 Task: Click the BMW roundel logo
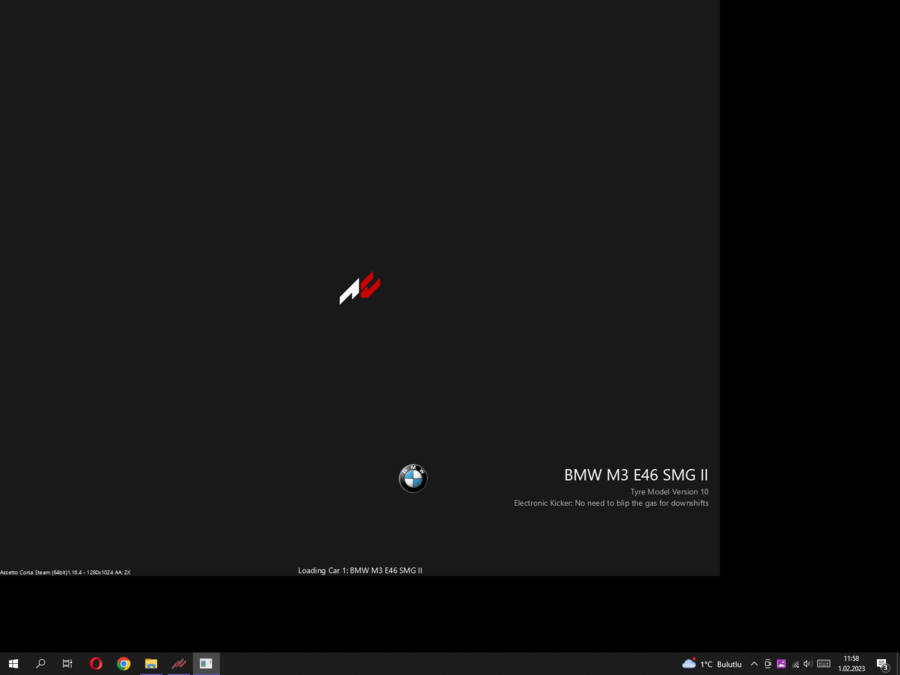pyautogui.click(x=413, y=478)
